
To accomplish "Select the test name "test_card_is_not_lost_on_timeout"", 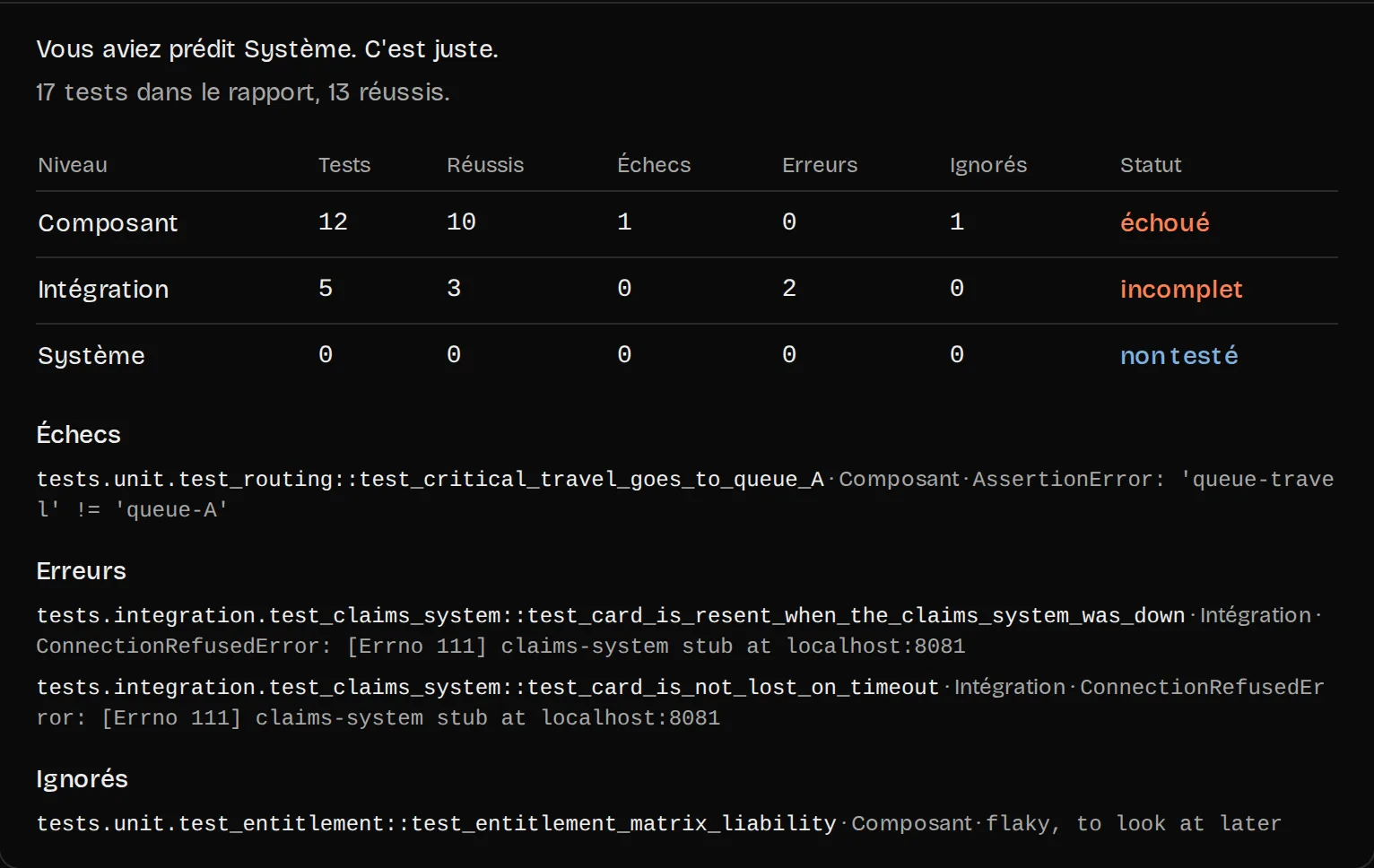I will coord(733,688).
